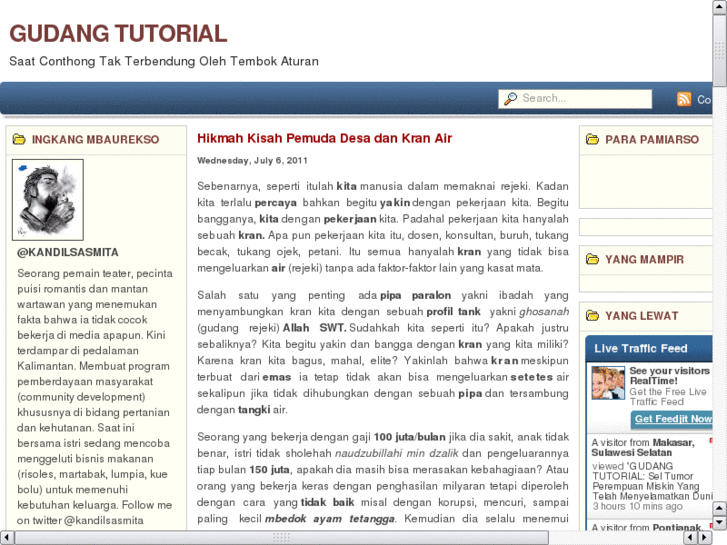Click page vertical scrollbar up arrow

(x=720, y=6)
